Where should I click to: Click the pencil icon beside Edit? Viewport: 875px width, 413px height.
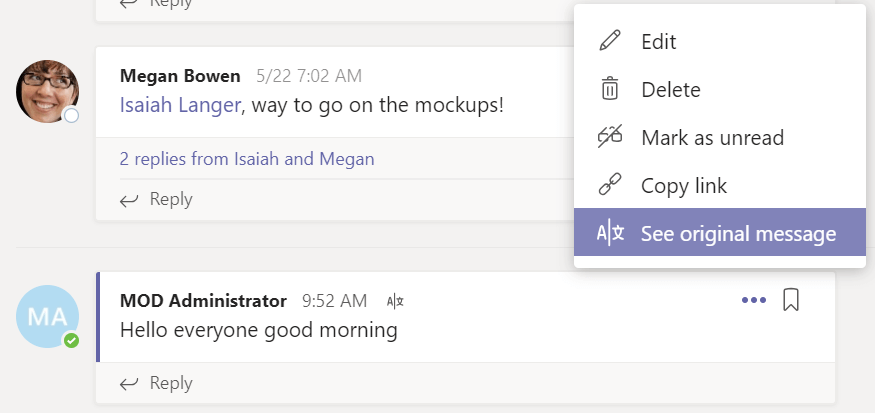(609, 42)
